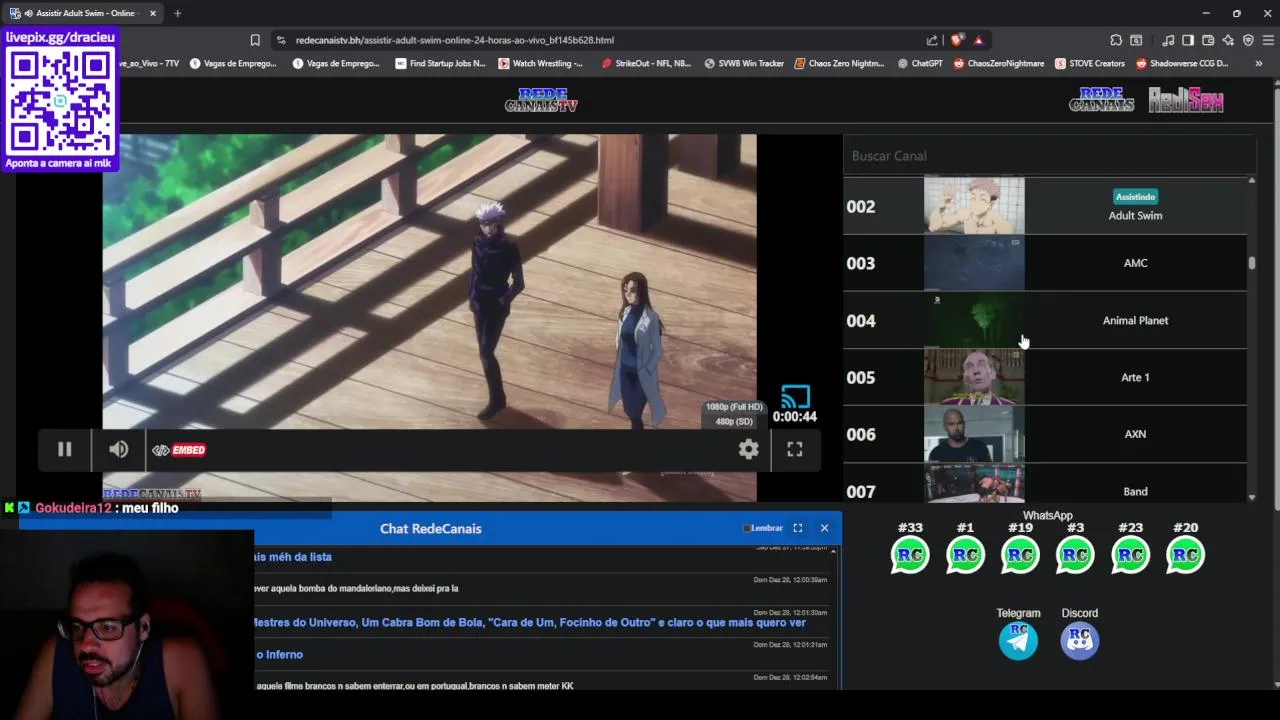This screenshot has width=1280, height=720.
Task: Open the Watch Wrestling bookmark
Action: pos(540,63)
